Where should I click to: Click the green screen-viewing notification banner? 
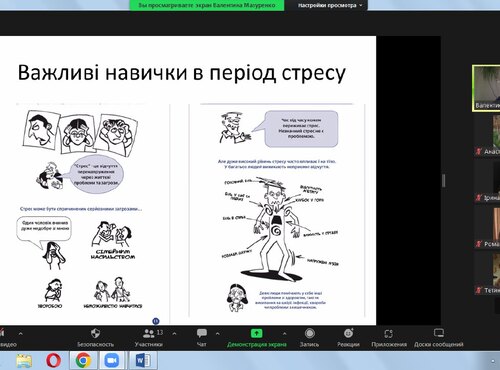tap(207, 5)
